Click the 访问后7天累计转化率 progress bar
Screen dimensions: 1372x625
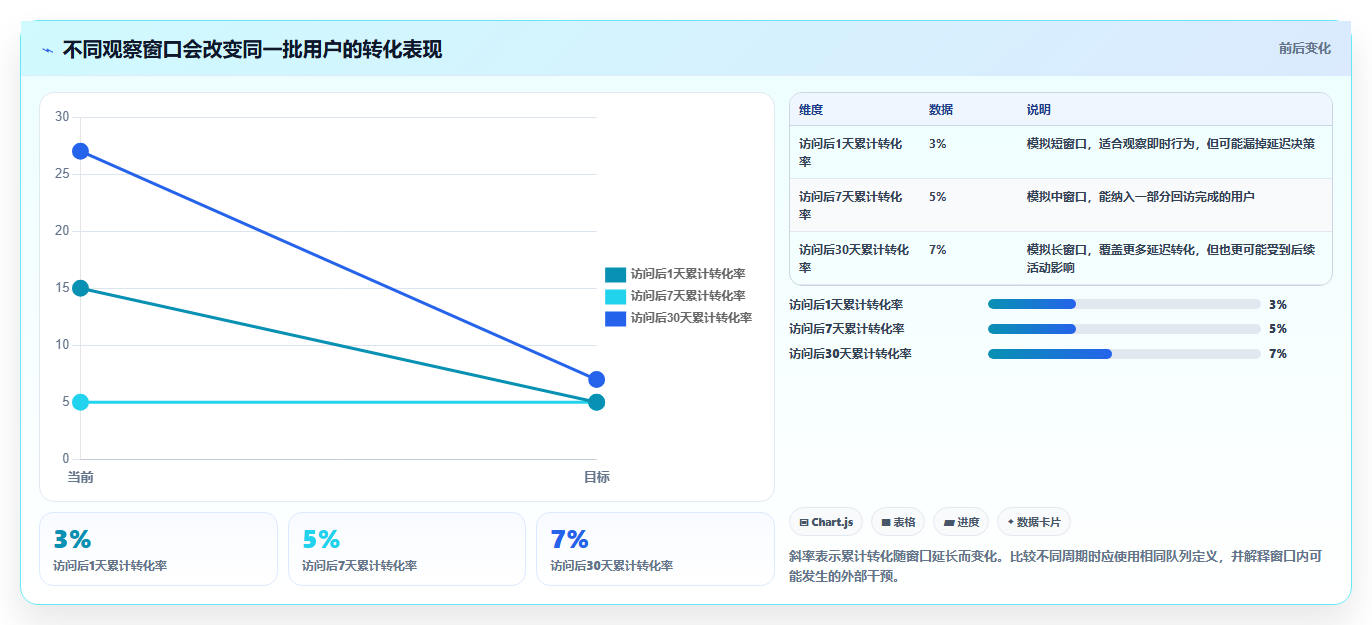click(1124, 329)
